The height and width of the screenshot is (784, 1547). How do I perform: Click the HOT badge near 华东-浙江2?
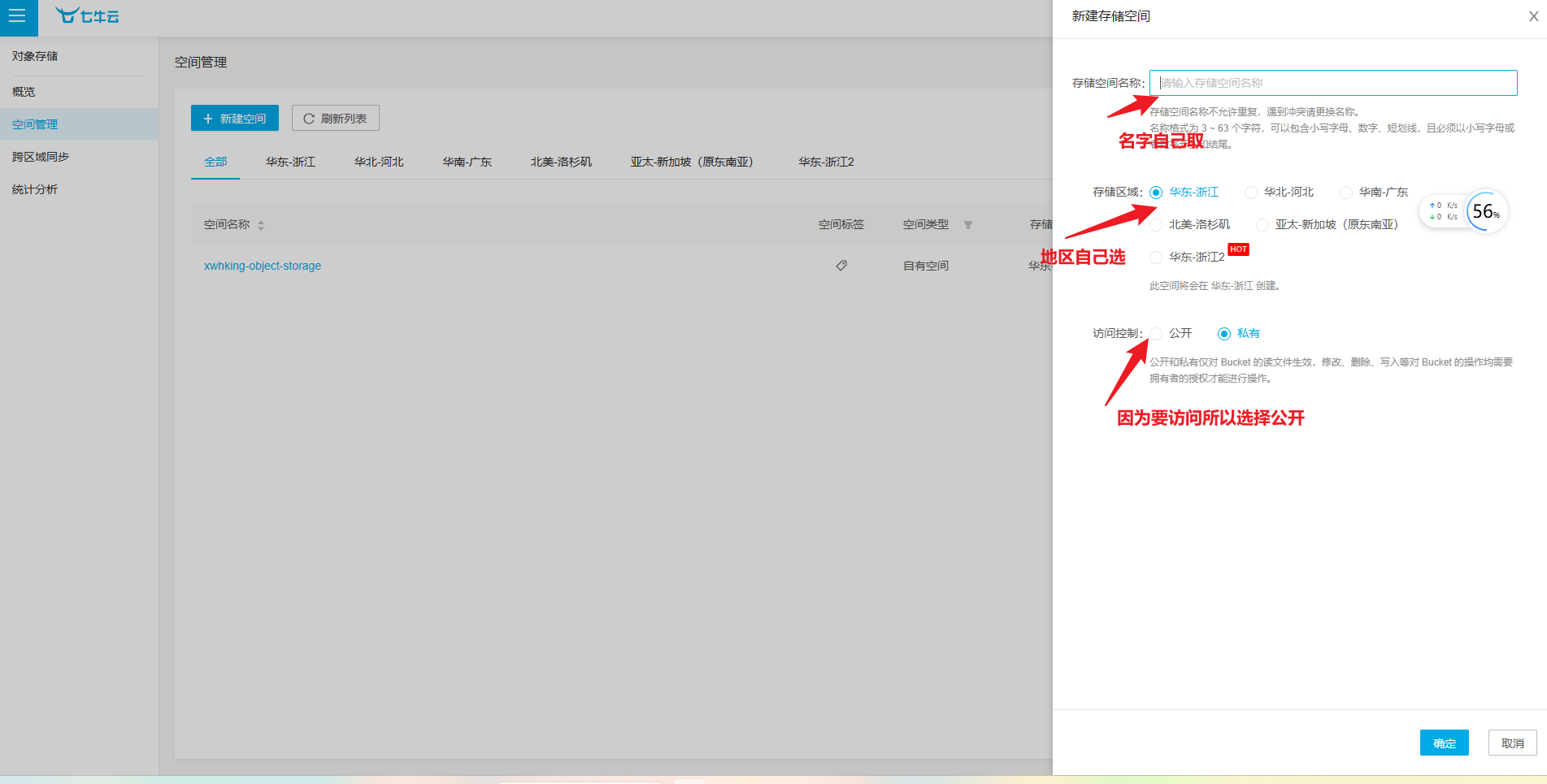[x=1238, y=249]
